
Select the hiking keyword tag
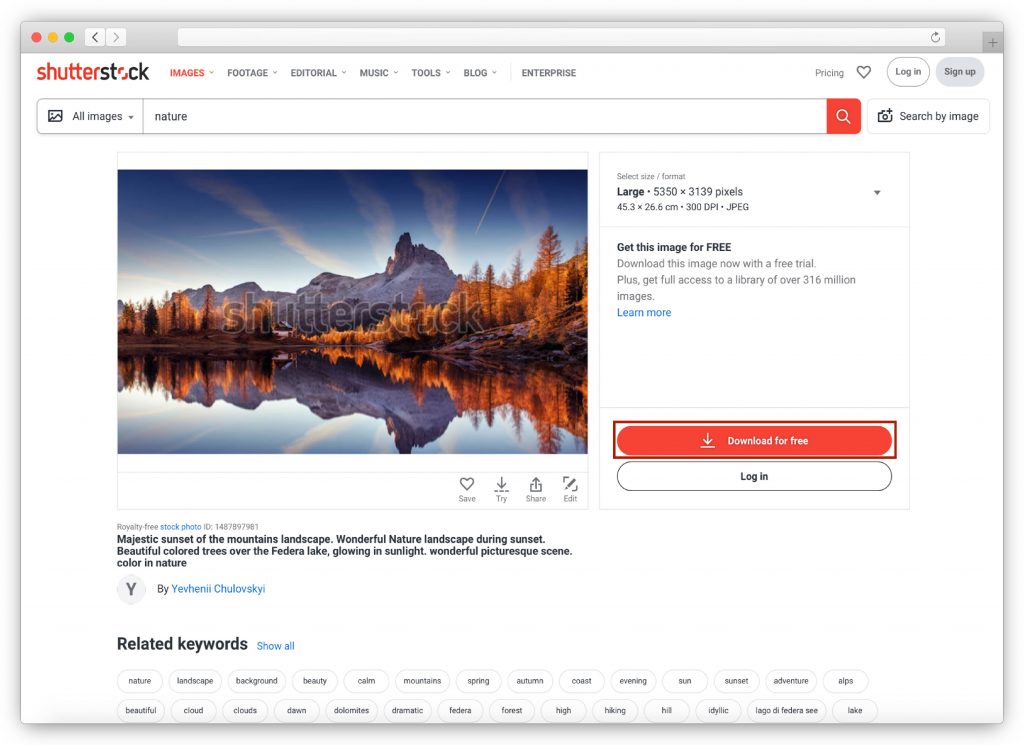pos(615,710)
